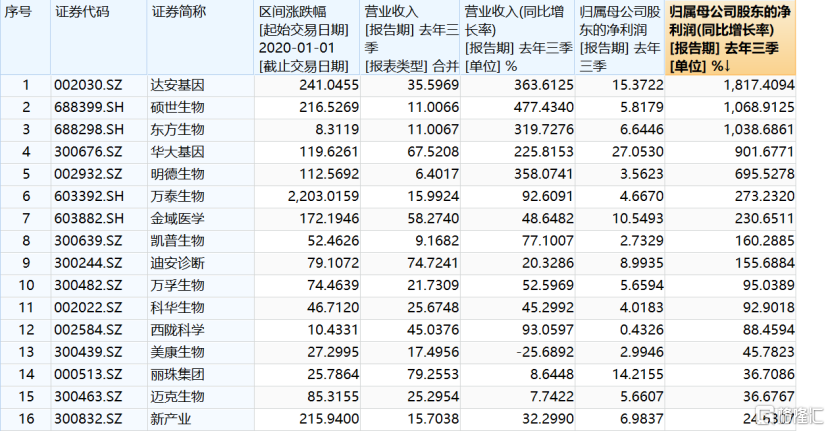Click stock name 新产业

170,419
